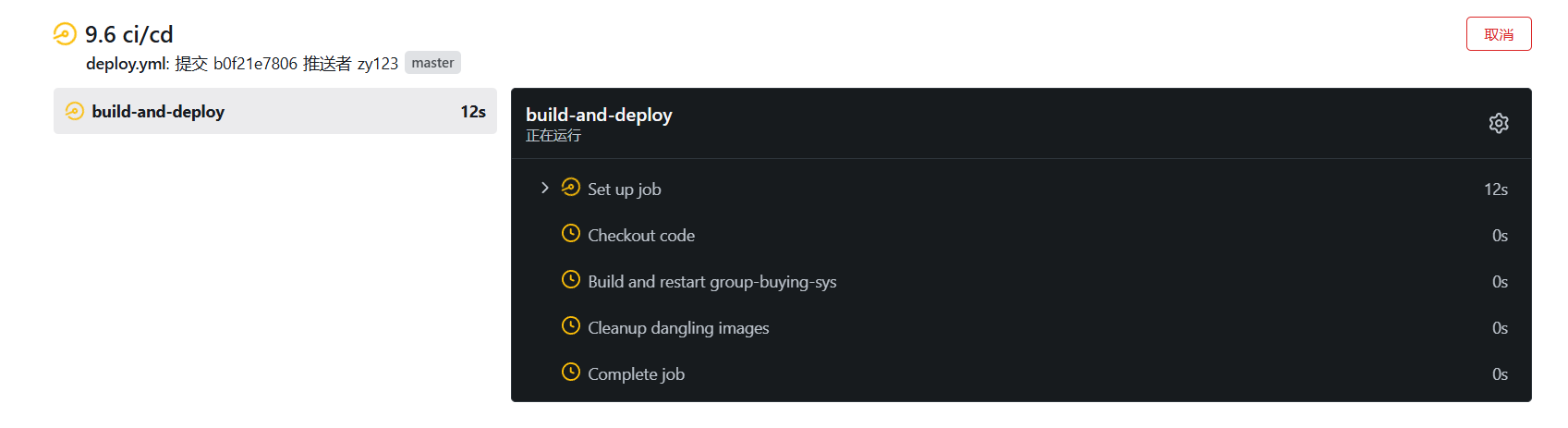Viewport: 1568px width, 428px height.
Task: Click the running icon for Set up job
Action: [x=571, y=187]
